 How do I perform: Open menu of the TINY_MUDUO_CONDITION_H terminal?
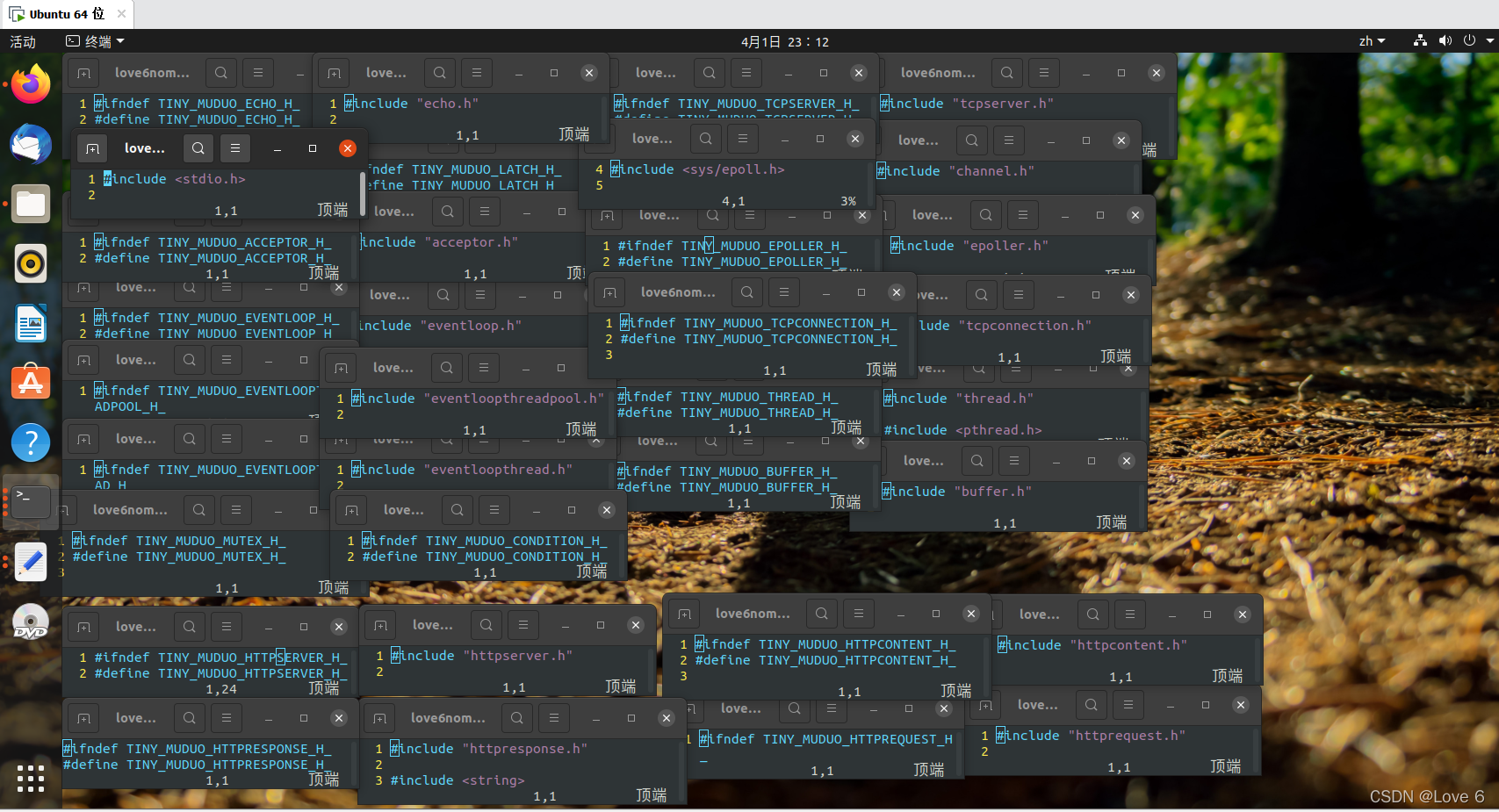tap(494, 510)
